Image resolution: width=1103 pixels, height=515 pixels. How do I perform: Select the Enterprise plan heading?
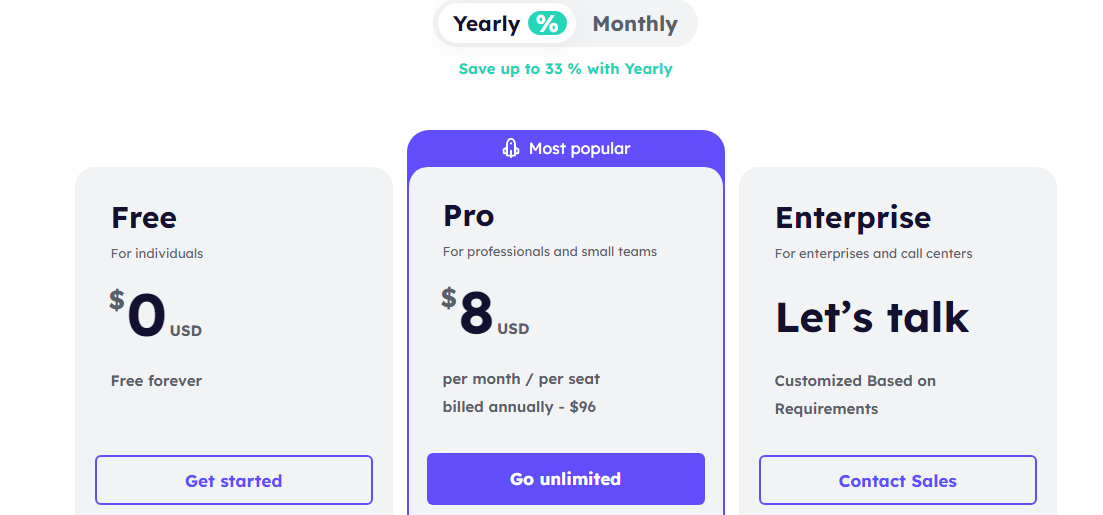coord(853,218)
